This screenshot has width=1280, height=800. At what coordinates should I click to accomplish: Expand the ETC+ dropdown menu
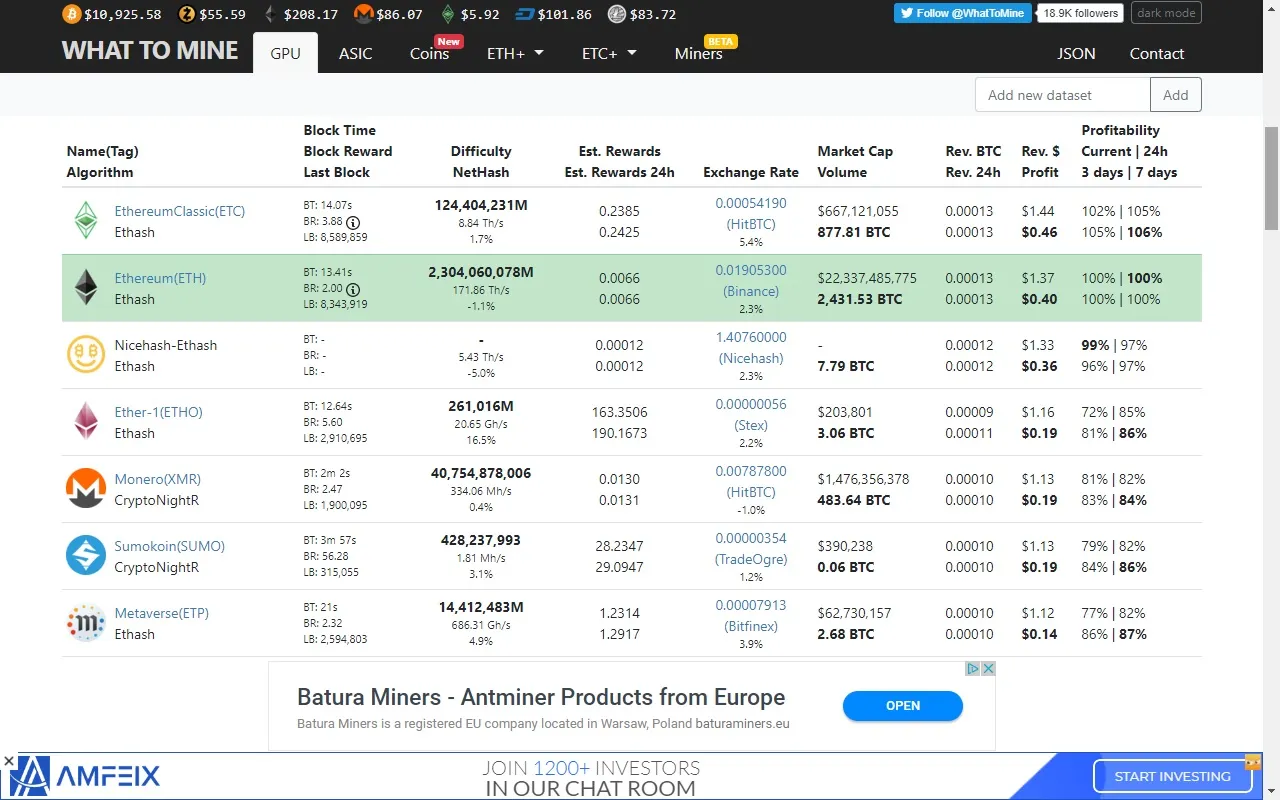pos(609,53)
